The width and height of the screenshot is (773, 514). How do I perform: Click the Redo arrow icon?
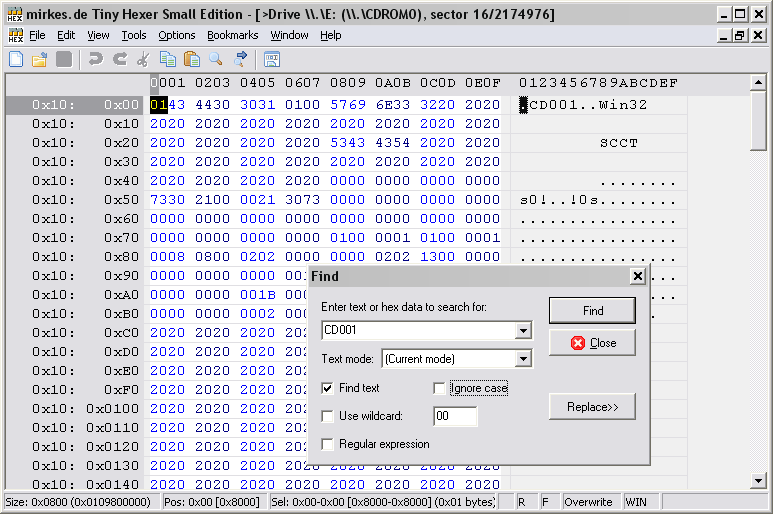click(120, 60)
